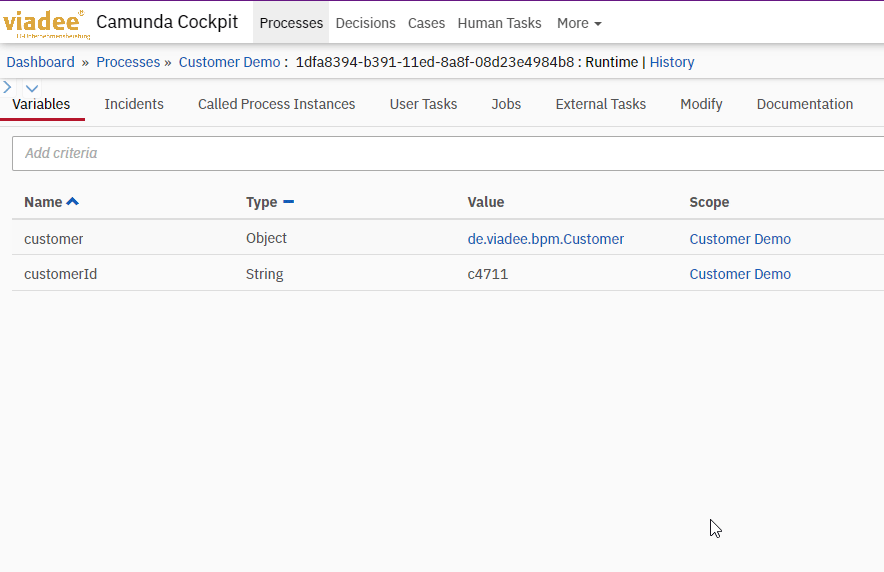Collapse the diagram panel with down chevron
This screenshot has width=884, height=572.
[32, 88]
